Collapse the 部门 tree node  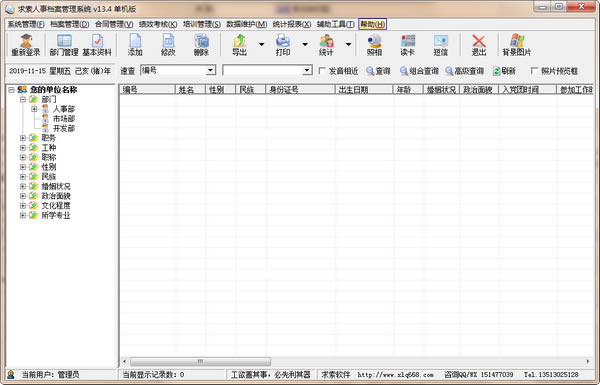(23, 99)
